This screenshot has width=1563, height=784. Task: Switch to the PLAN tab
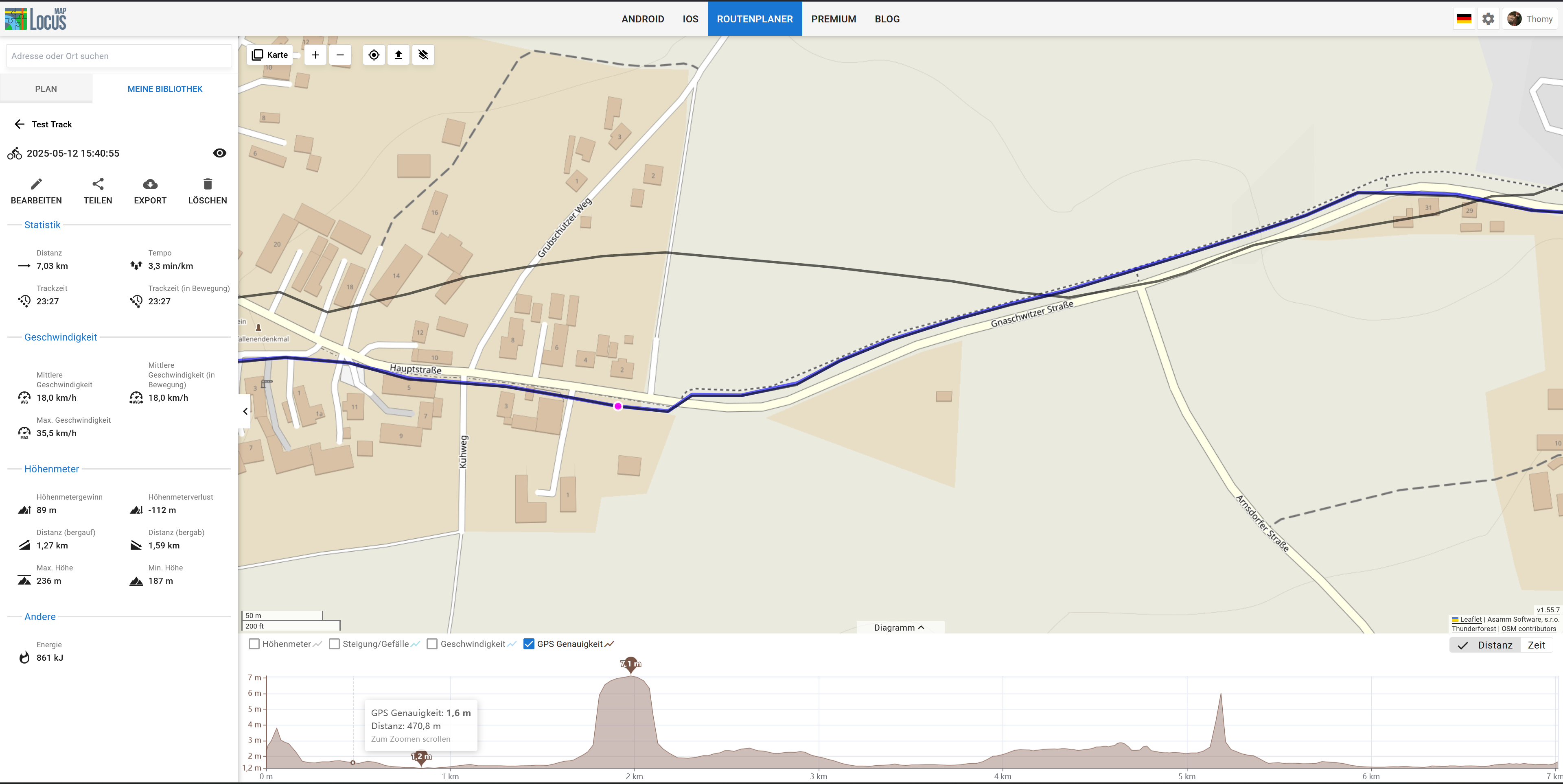click(46, 89)
